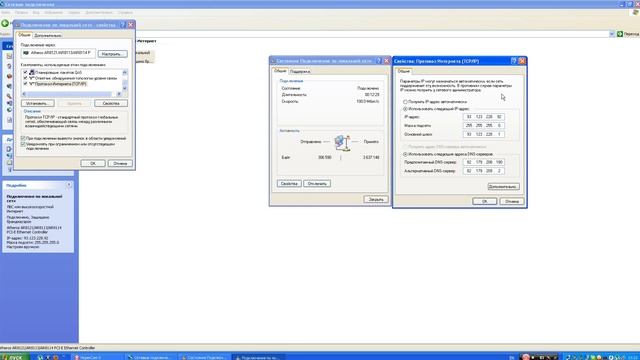Click the components list horizontal scroll-left arrow

coord(24,94)
